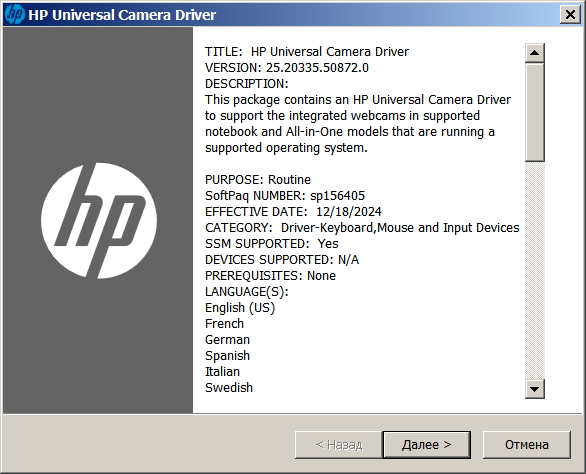The width and height of the screenshot is (586, 474).
Task: Click Swedish in language list
Action: 229,388
